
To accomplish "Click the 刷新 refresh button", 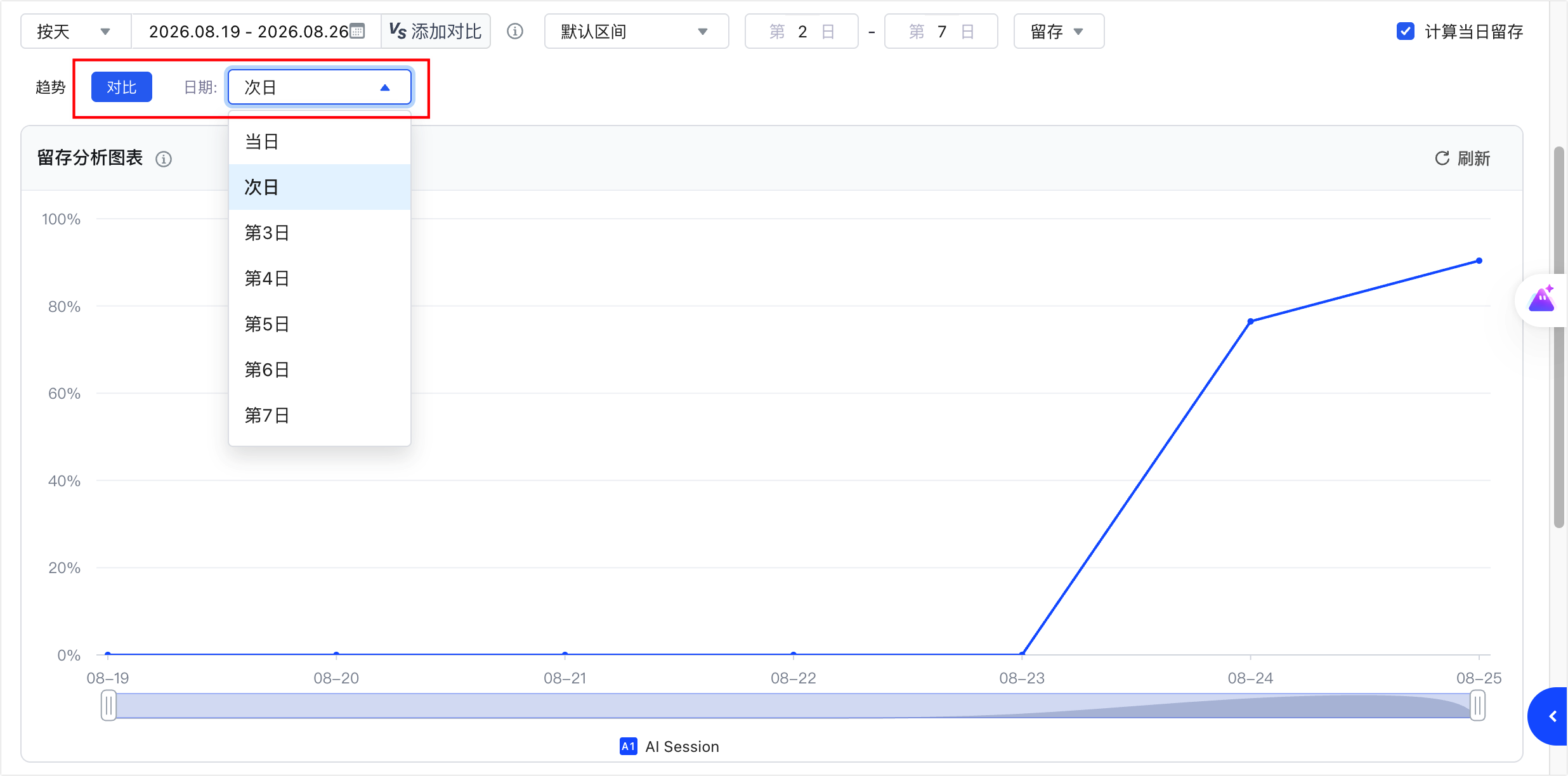I will click(x=1462, y=158).
